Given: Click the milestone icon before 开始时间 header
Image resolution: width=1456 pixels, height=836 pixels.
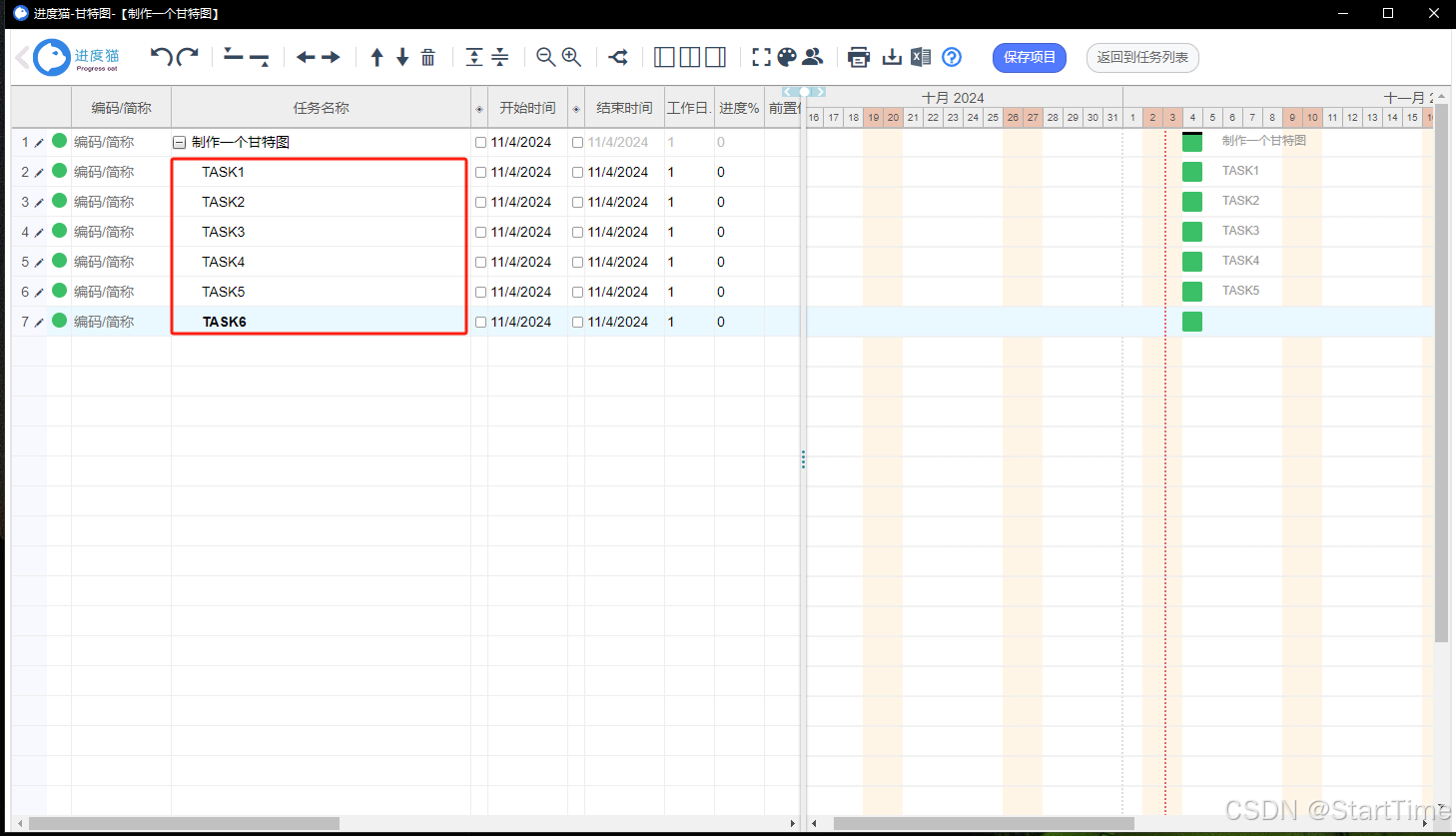Looking at the screenshot, I should click(x=479, y=109).
